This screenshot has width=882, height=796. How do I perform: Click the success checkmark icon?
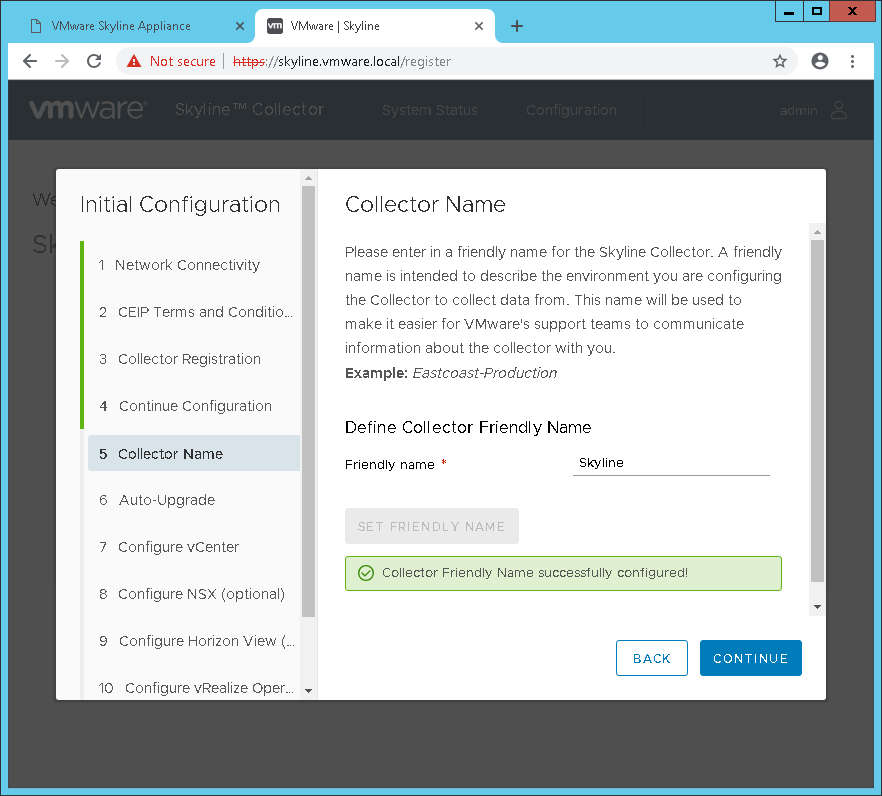[x=366, y=573]
